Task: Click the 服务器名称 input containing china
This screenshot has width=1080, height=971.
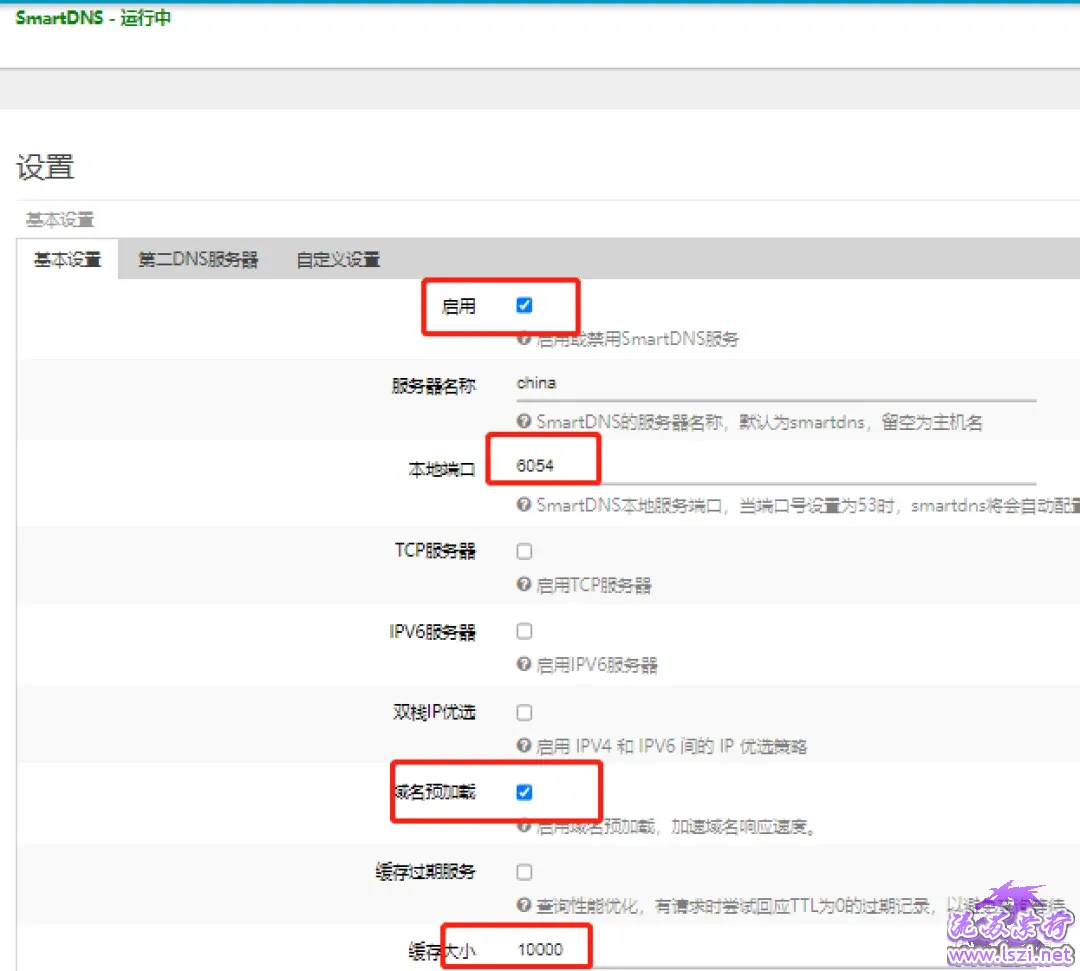Action: point(776,384)
